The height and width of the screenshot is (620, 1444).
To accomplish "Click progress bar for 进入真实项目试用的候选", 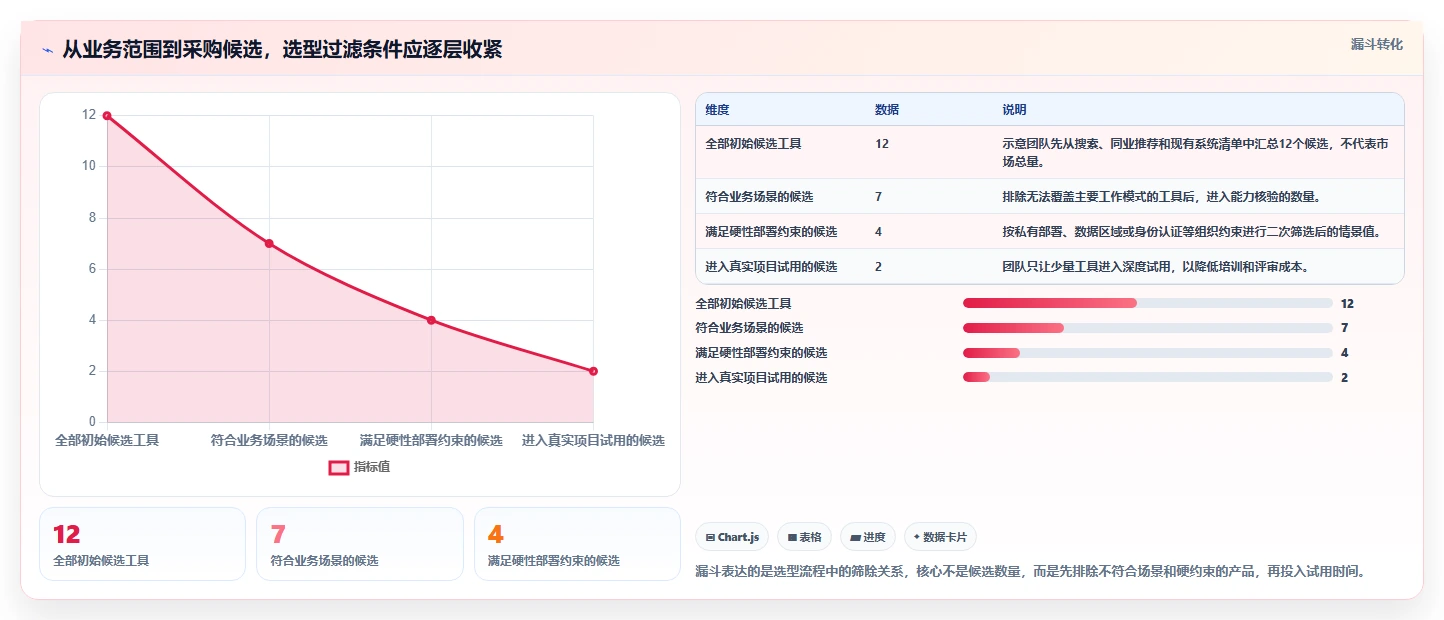I will click(1147, 377).
